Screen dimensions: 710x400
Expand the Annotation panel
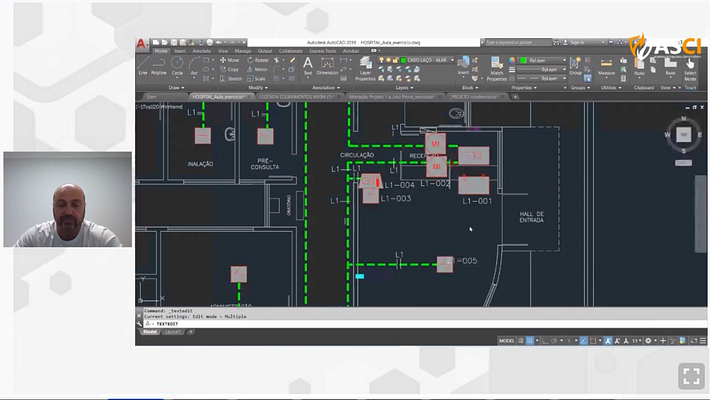pos(326,88)
